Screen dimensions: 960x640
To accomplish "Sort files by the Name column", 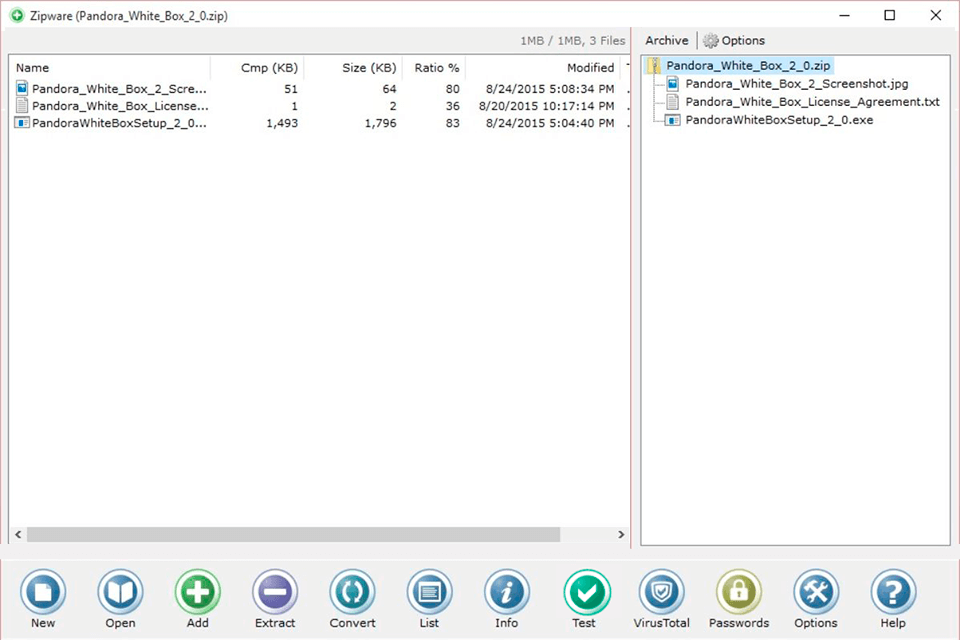I will [32, 67].
